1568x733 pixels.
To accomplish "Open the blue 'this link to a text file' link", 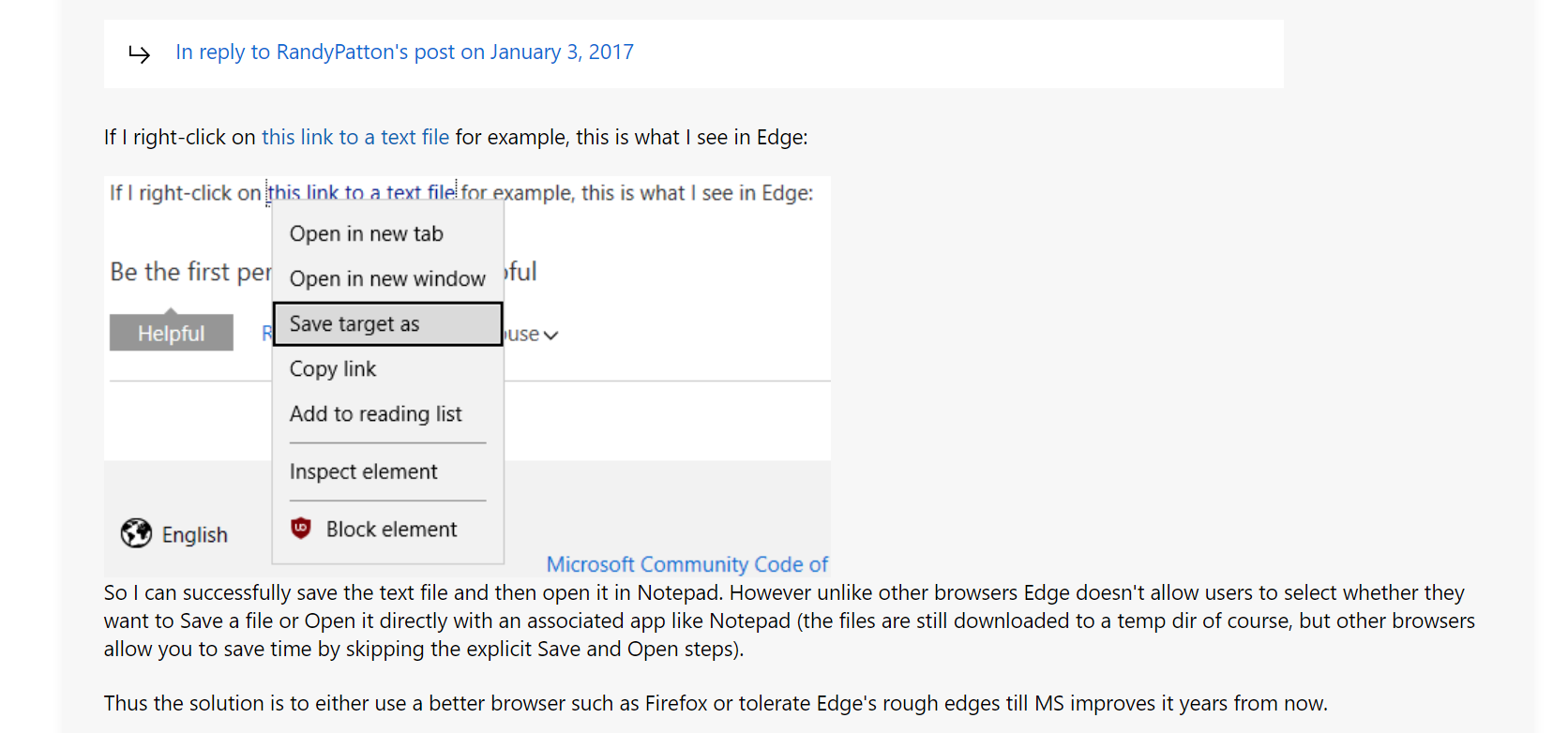I will 354,138.
